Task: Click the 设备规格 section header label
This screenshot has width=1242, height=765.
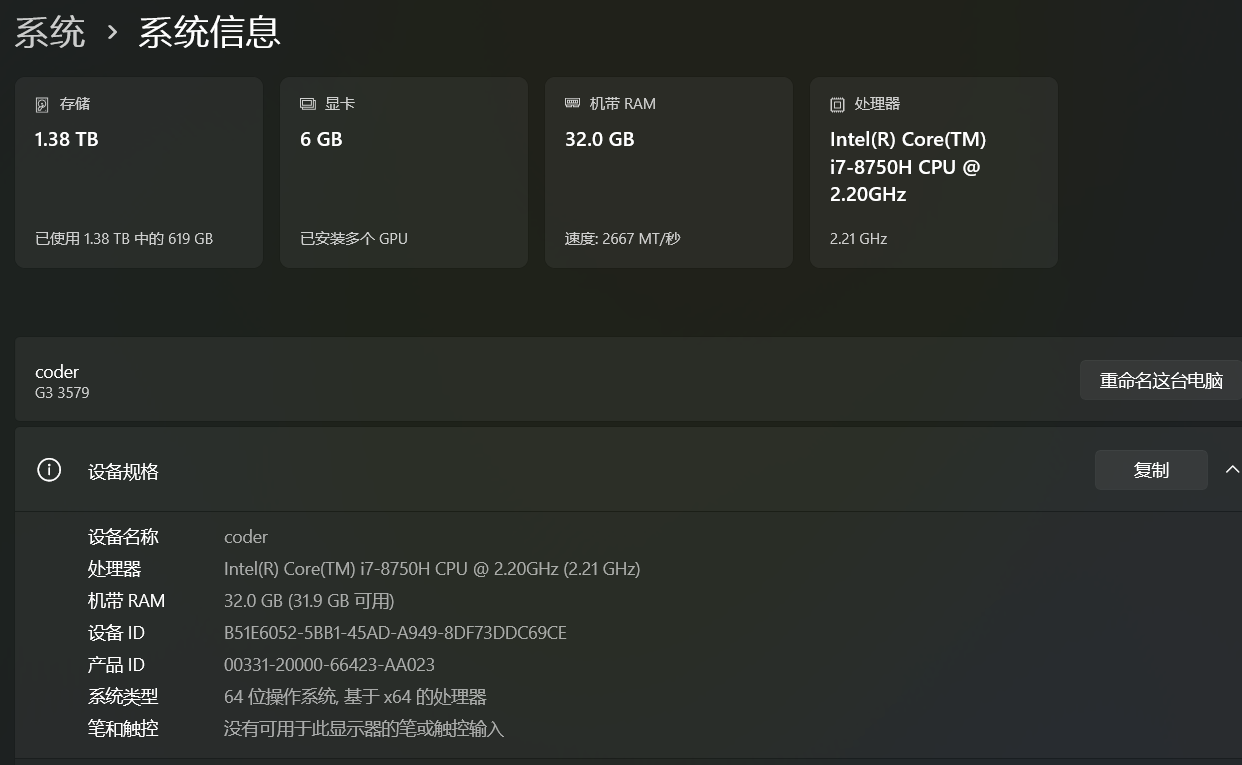Action: (123, 472)
